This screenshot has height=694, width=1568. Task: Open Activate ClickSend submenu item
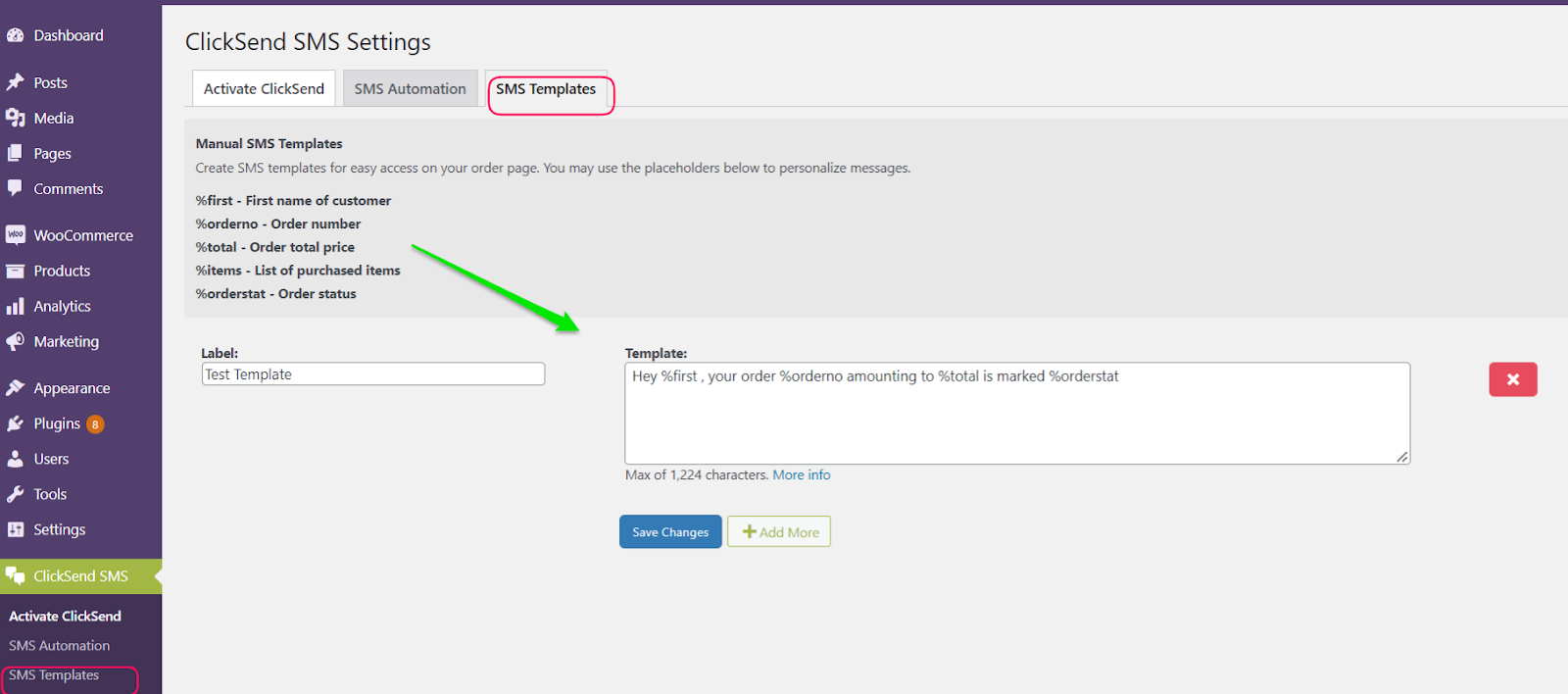[65, 616]
